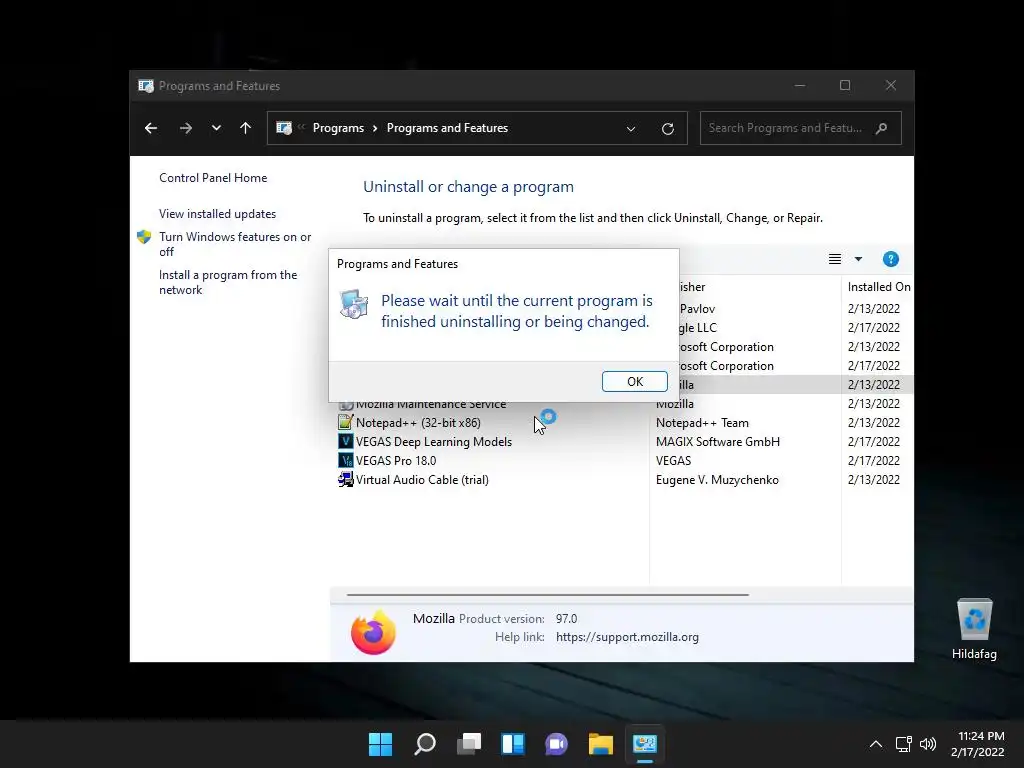Open File Explorer from the taskbar
Image resolution: width=1024 pixels, height=768 pixels.
(600, 744)
